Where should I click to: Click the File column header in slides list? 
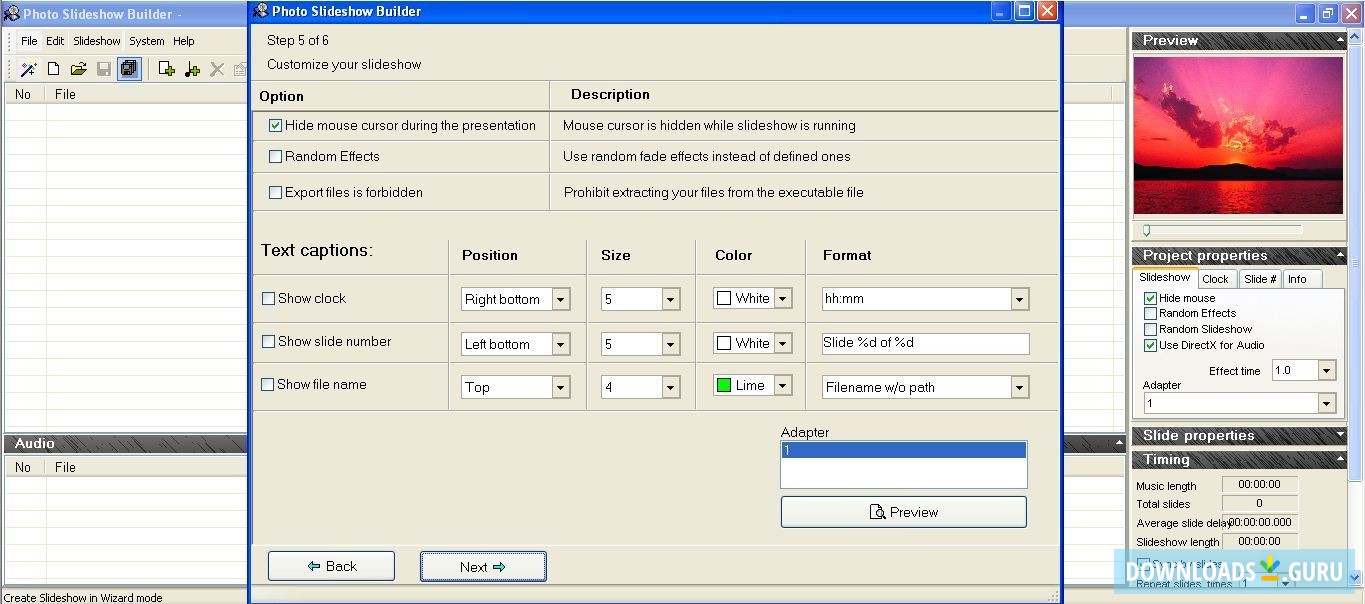point(65,94)
